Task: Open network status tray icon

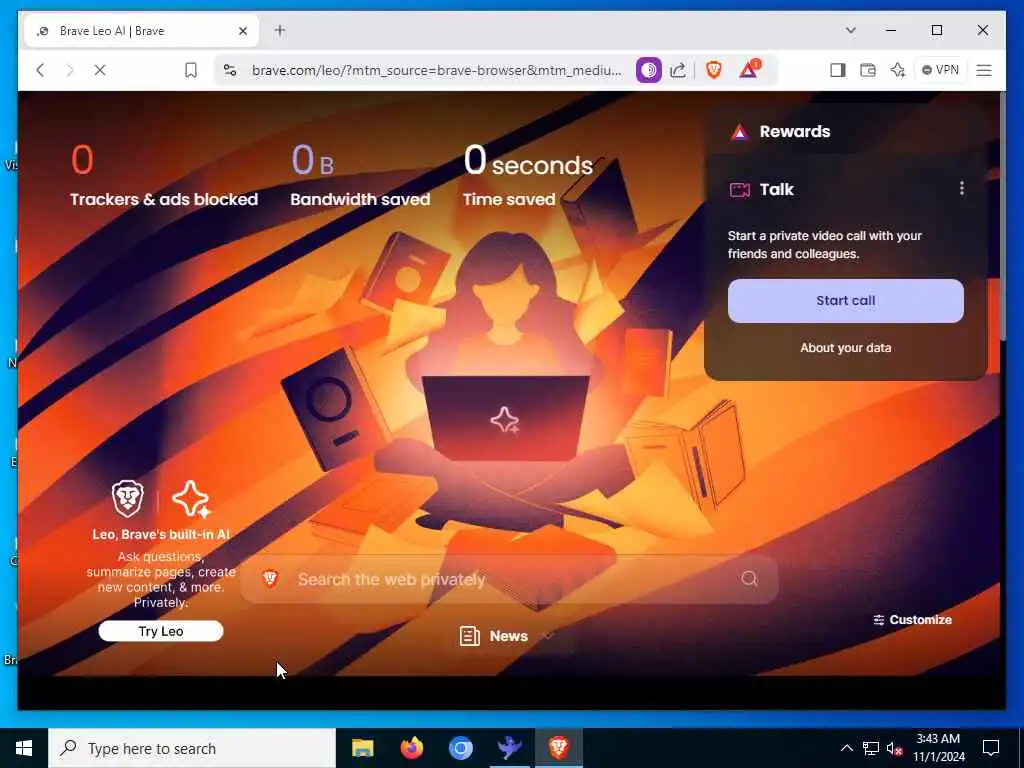Action: [x=871, y=748]
